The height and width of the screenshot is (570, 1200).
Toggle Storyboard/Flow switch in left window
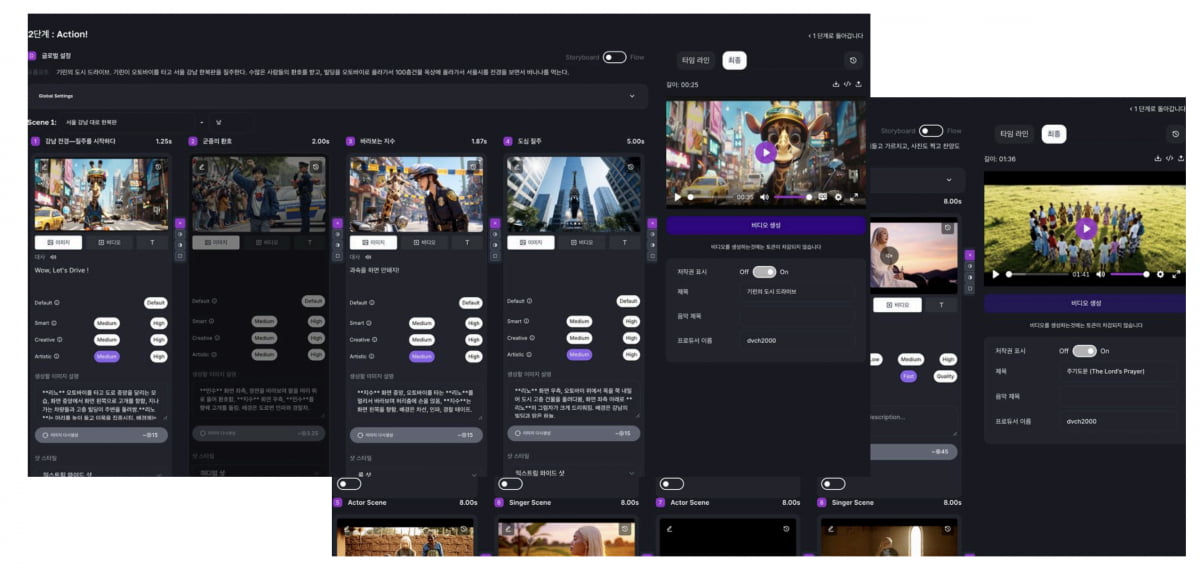(x=613, y=58)
